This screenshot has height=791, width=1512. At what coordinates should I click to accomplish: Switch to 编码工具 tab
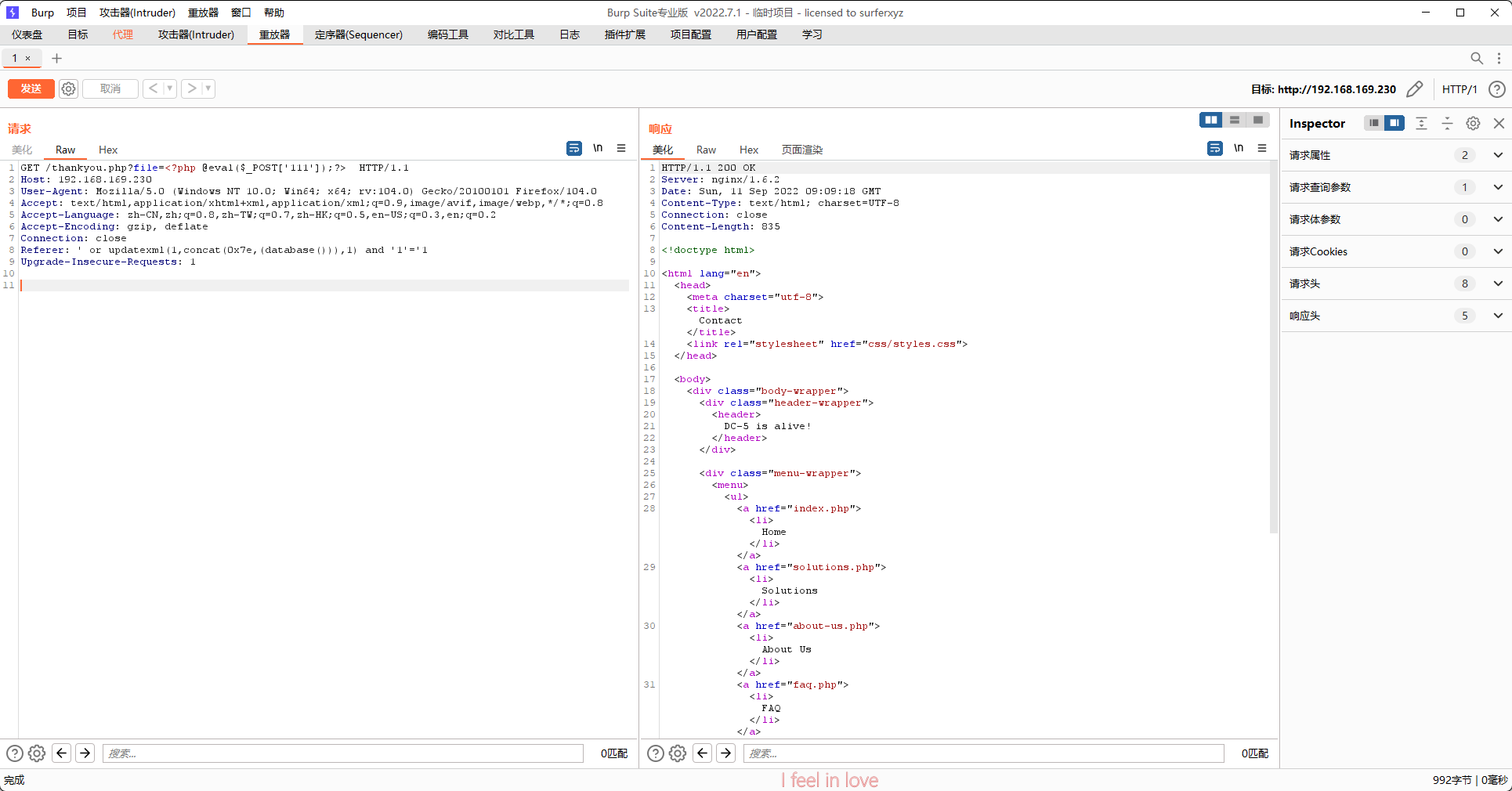(448, 34)
